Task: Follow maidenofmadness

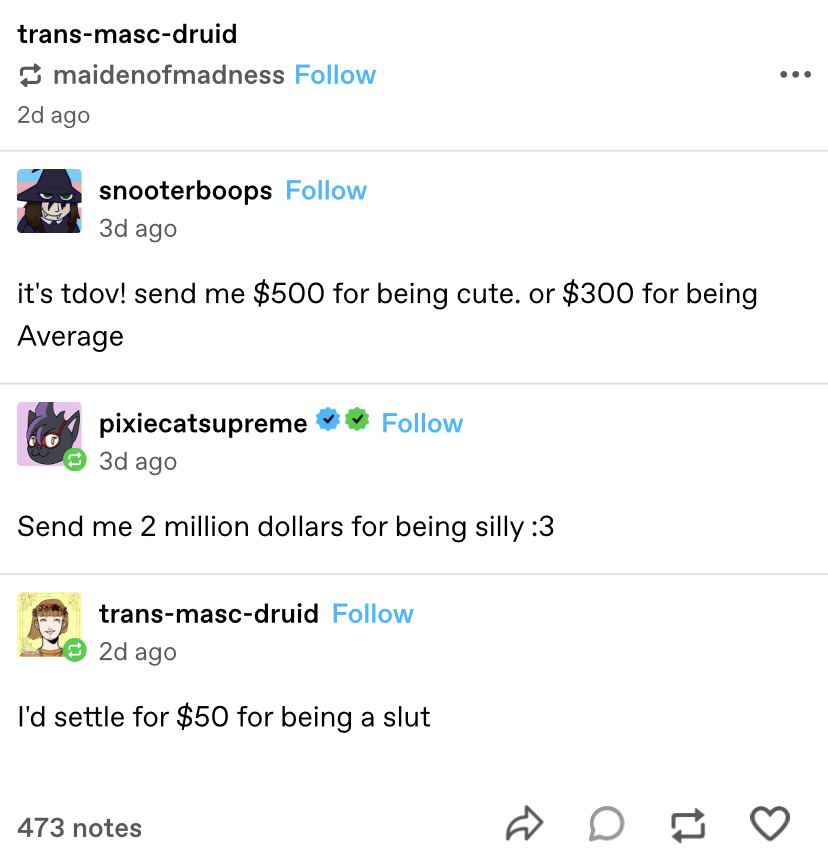Action: coord(335,75)
